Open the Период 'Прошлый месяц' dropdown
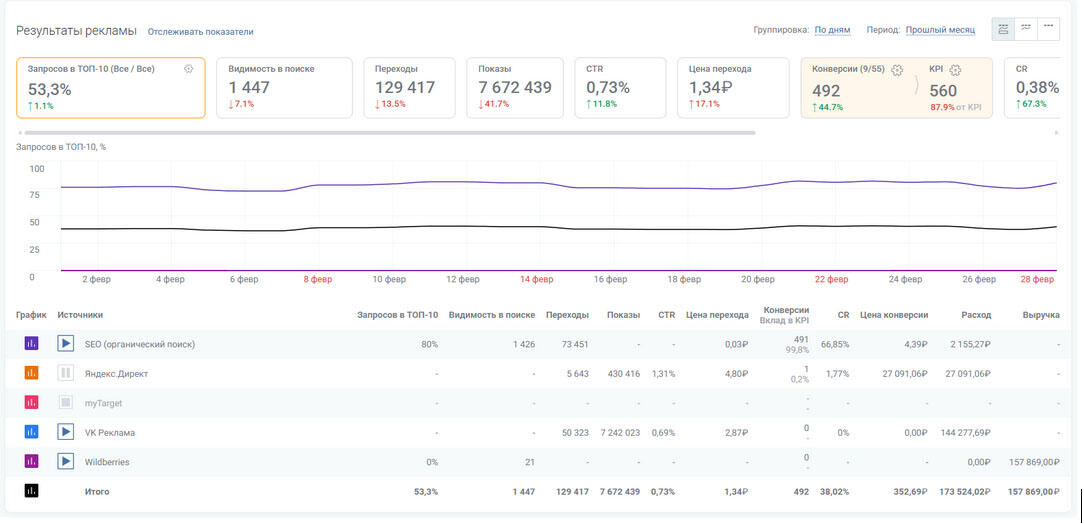The width and height of the screenshot is (1084, 524). [940, 30]
